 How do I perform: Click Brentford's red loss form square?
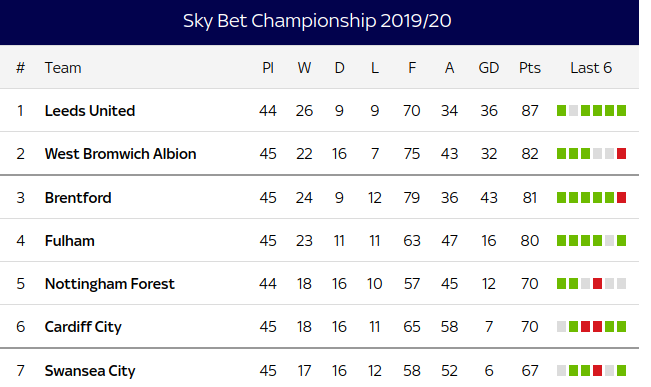point(622,197)
